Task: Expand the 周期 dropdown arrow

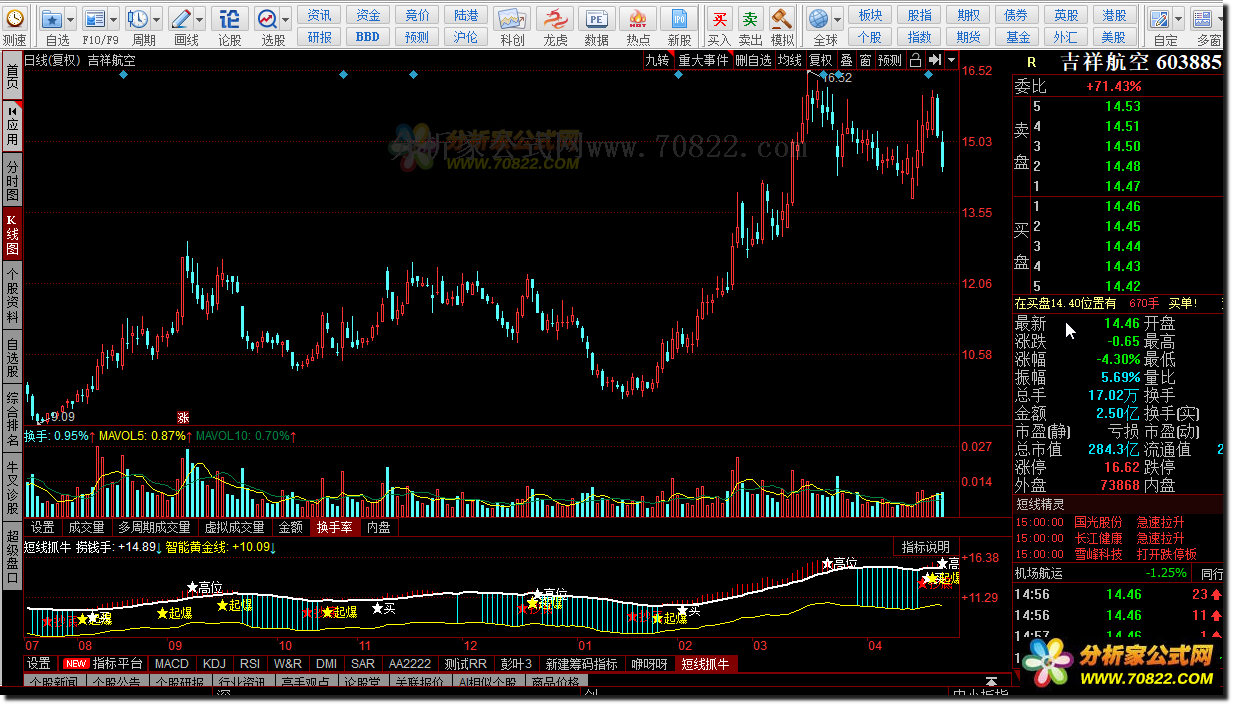Action: point(157,18)
